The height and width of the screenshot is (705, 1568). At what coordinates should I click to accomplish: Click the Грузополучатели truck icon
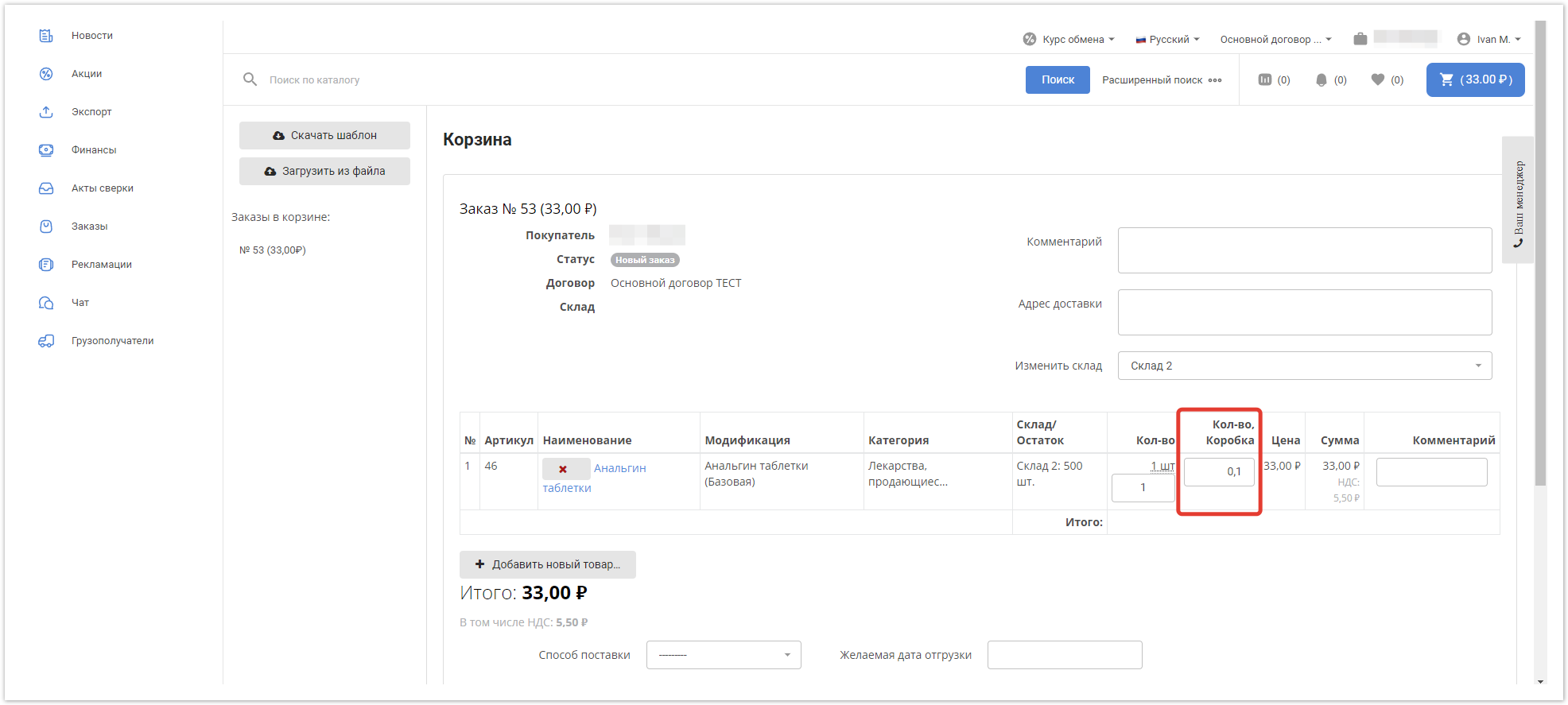tap(46, 341)
